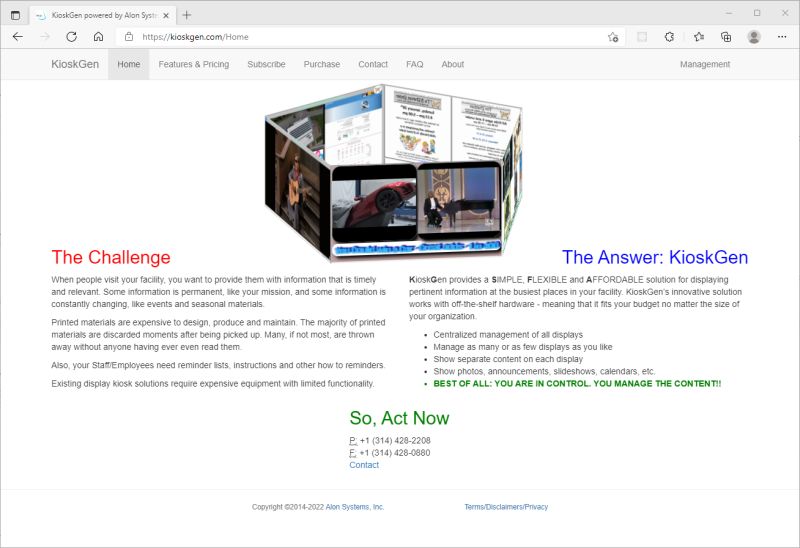Click The Answer: KioskGen blue heading
This screenshot has height=548, width=800.
(x=655, y=257)
